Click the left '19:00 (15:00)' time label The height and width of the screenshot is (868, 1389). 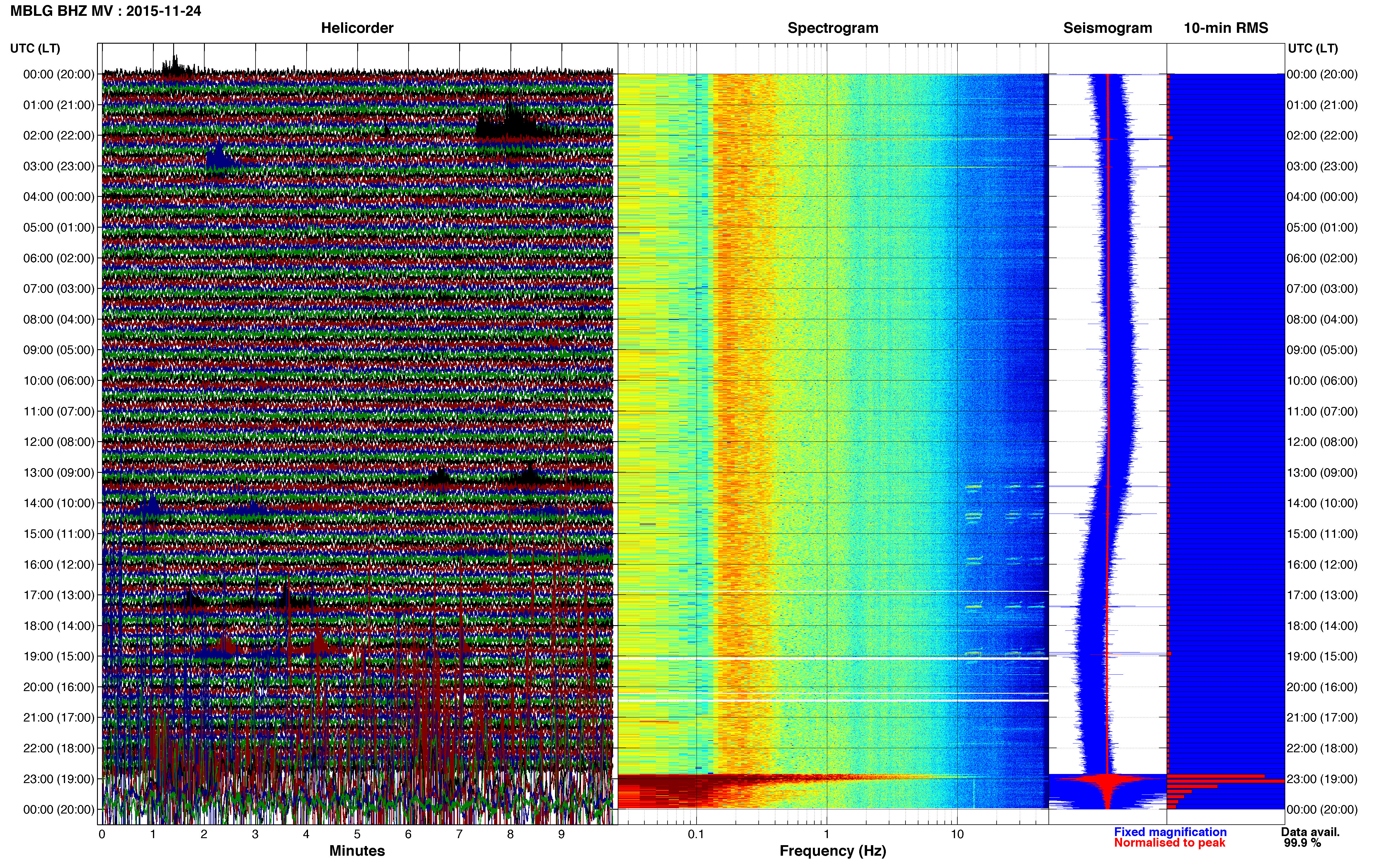point(59,656)
